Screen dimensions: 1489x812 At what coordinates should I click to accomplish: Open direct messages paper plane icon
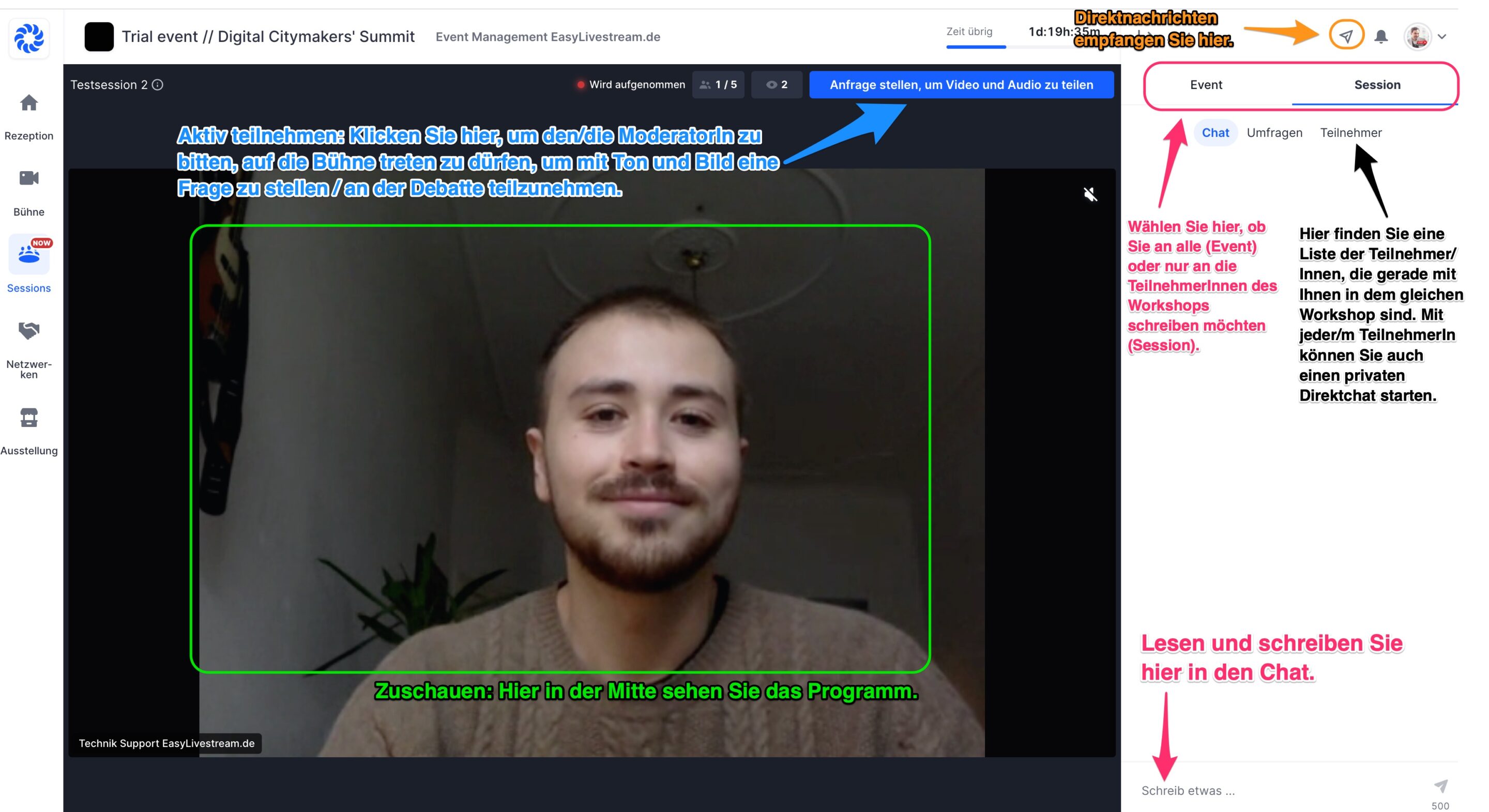1346,36
